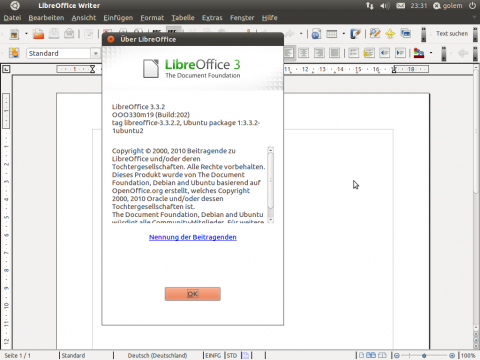
Task: Open the Font Color dropdown arrow
Action: [431, 53]
